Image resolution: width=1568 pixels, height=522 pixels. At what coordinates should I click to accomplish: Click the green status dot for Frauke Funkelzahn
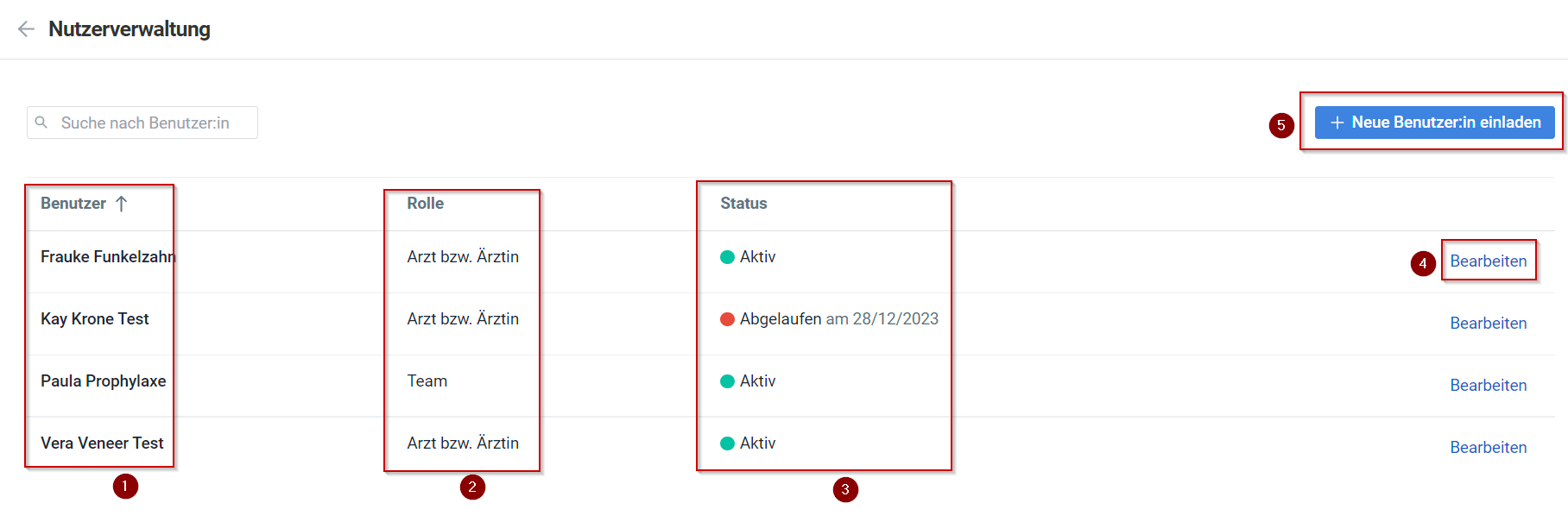727,257
